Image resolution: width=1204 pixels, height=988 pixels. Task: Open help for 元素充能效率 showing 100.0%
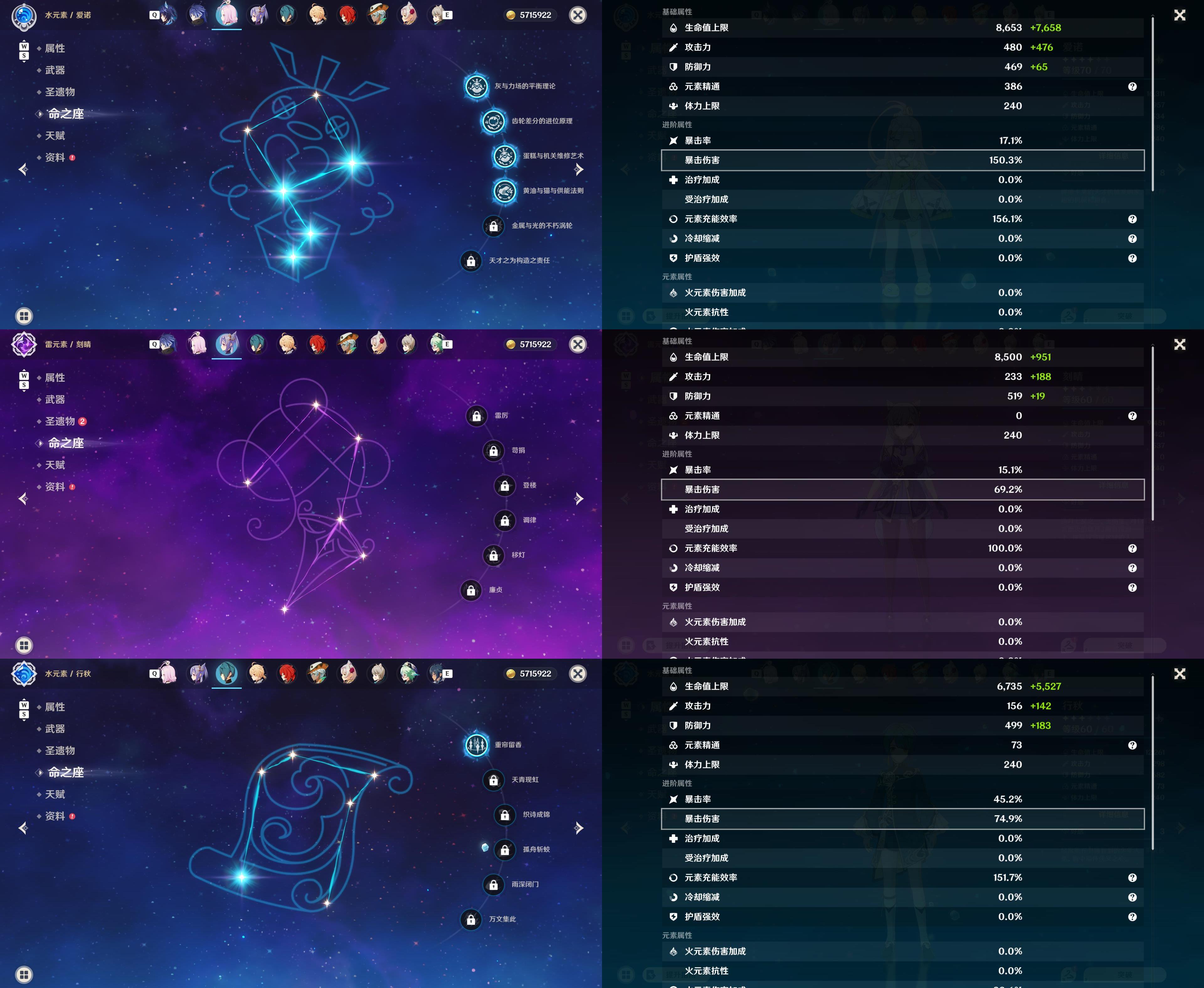[x=1132, y=548]
